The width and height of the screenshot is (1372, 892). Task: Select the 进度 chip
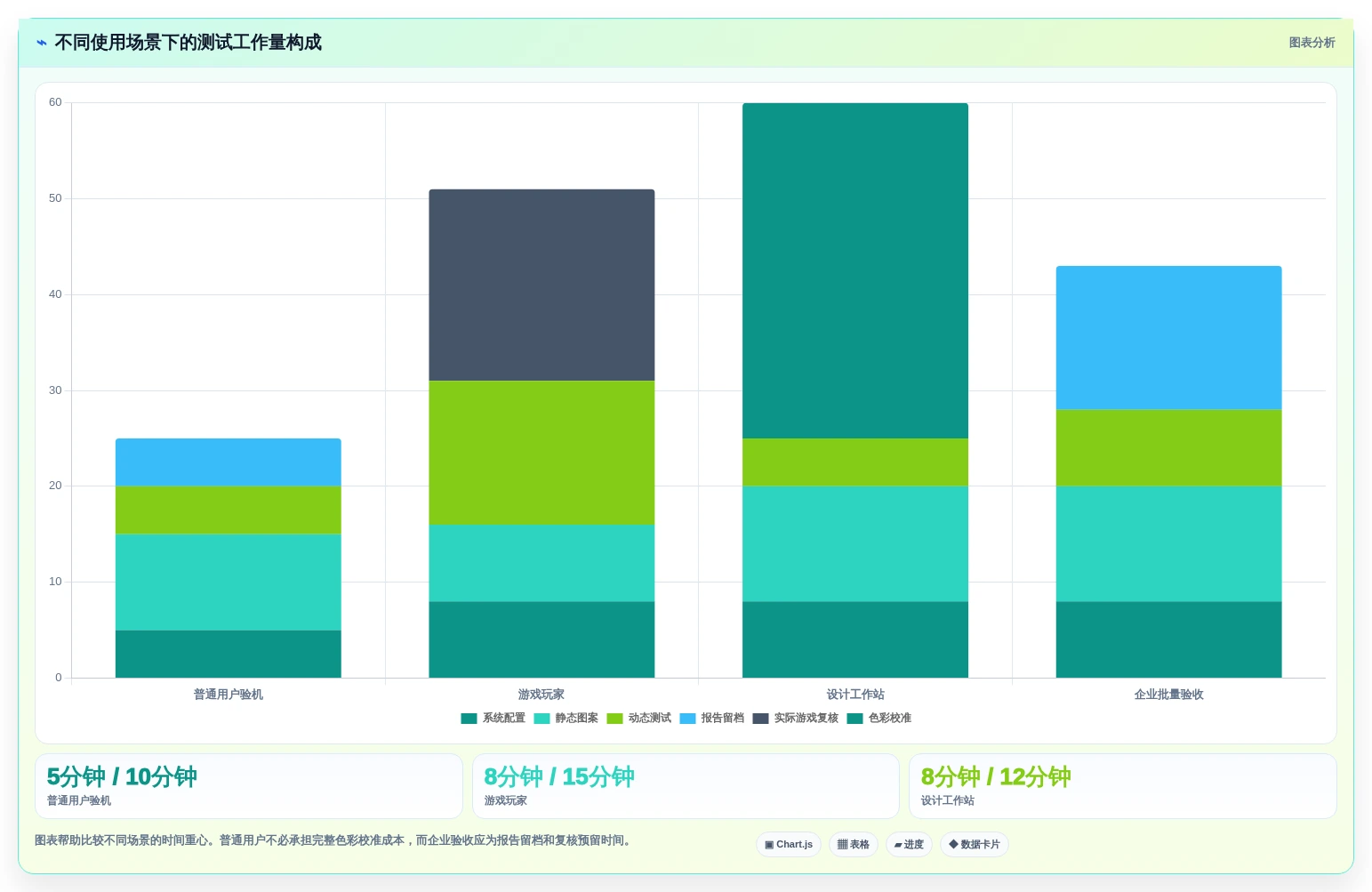(909, 845)
